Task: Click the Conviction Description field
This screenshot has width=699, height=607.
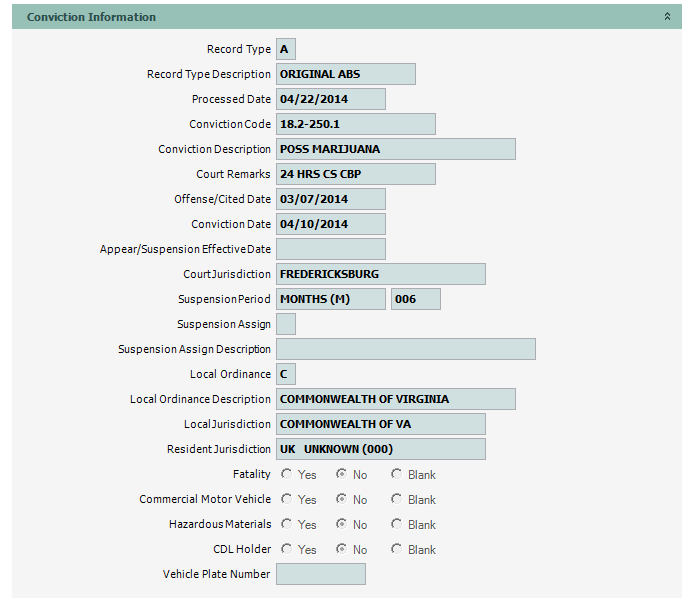Action: click(395, 149)
